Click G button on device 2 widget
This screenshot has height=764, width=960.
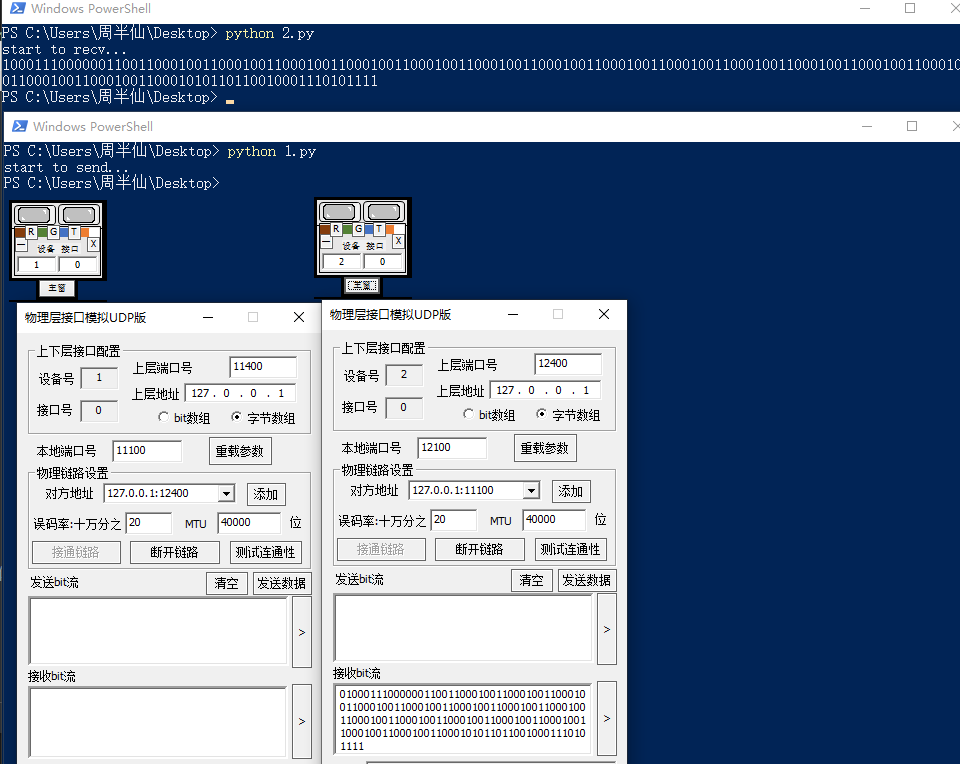tap(358, 229)
